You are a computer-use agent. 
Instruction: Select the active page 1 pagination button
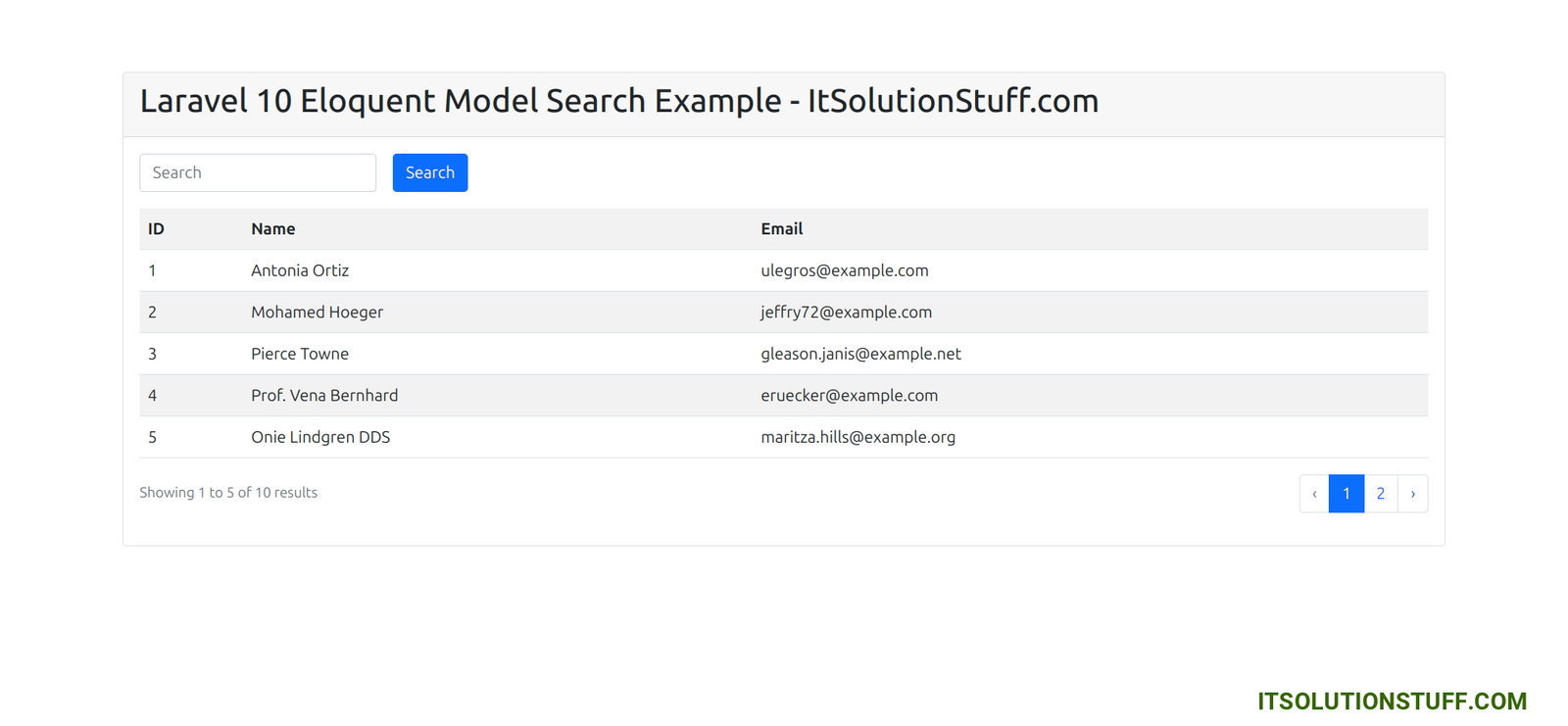point(1346,494)
